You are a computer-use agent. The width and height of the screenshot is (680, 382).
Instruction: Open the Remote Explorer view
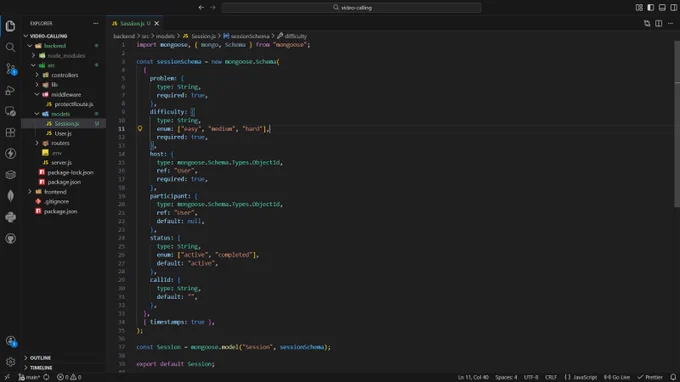(x=10, y=111)
